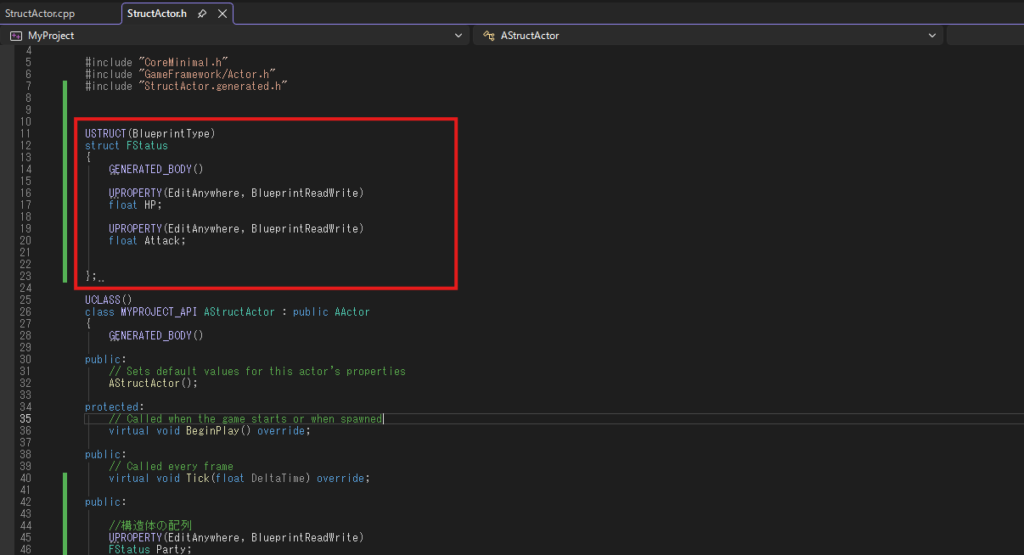
Task: Click the AStructActor class icon
Action: [x=489, y=35]
